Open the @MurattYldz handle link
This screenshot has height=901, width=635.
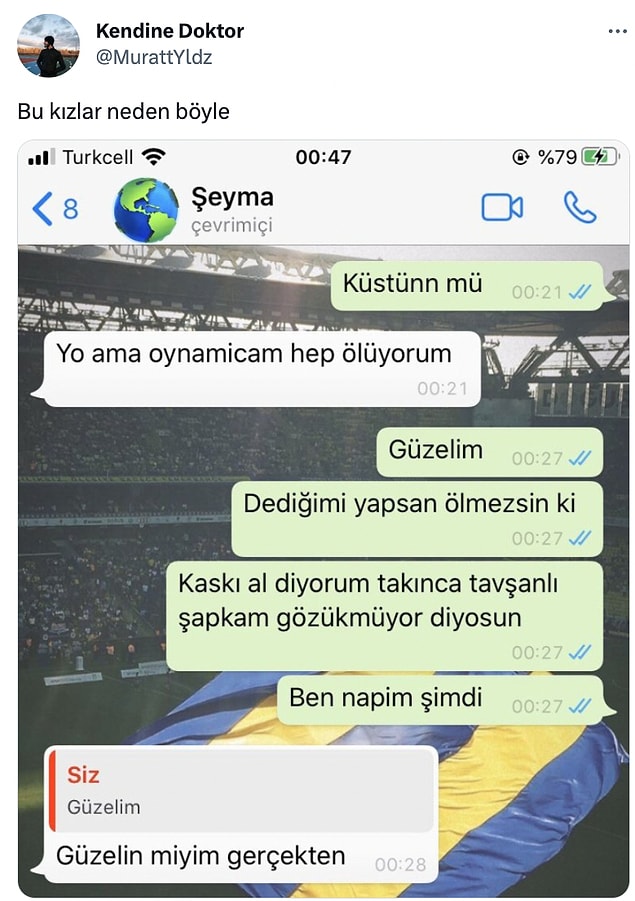tap(154, 57)
